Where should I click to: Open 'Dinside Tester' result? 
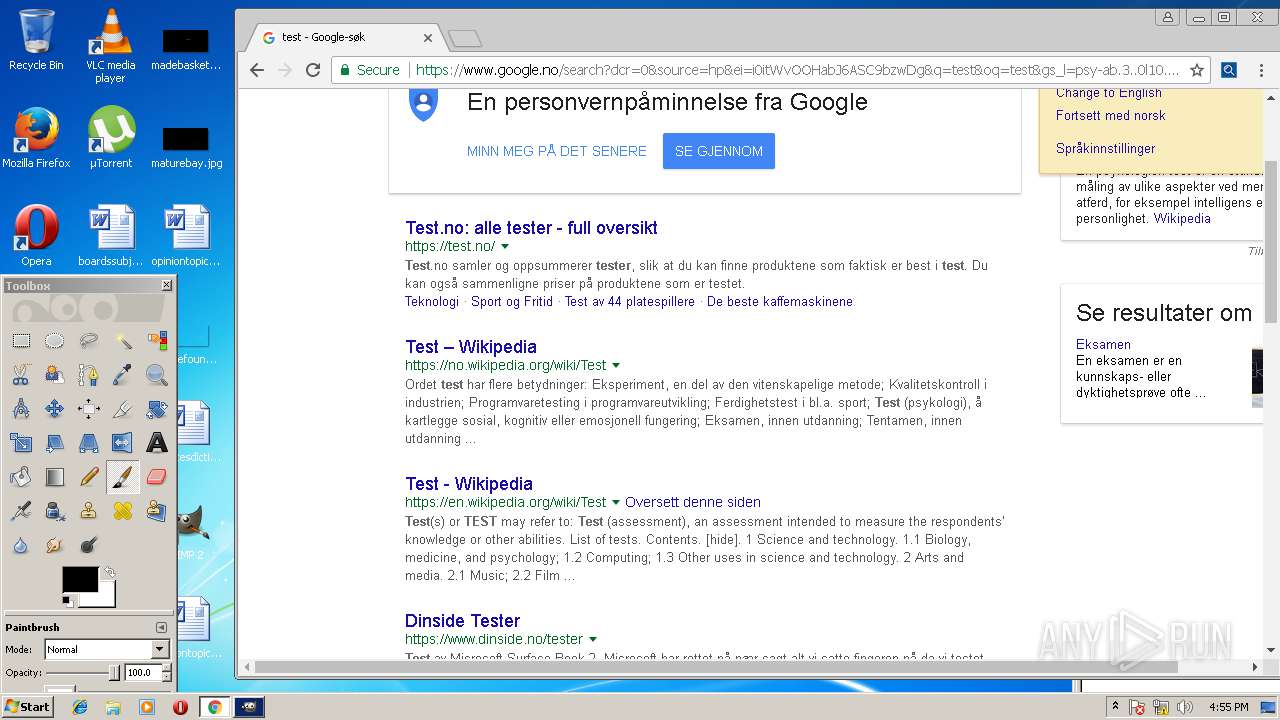pos(463,621)
